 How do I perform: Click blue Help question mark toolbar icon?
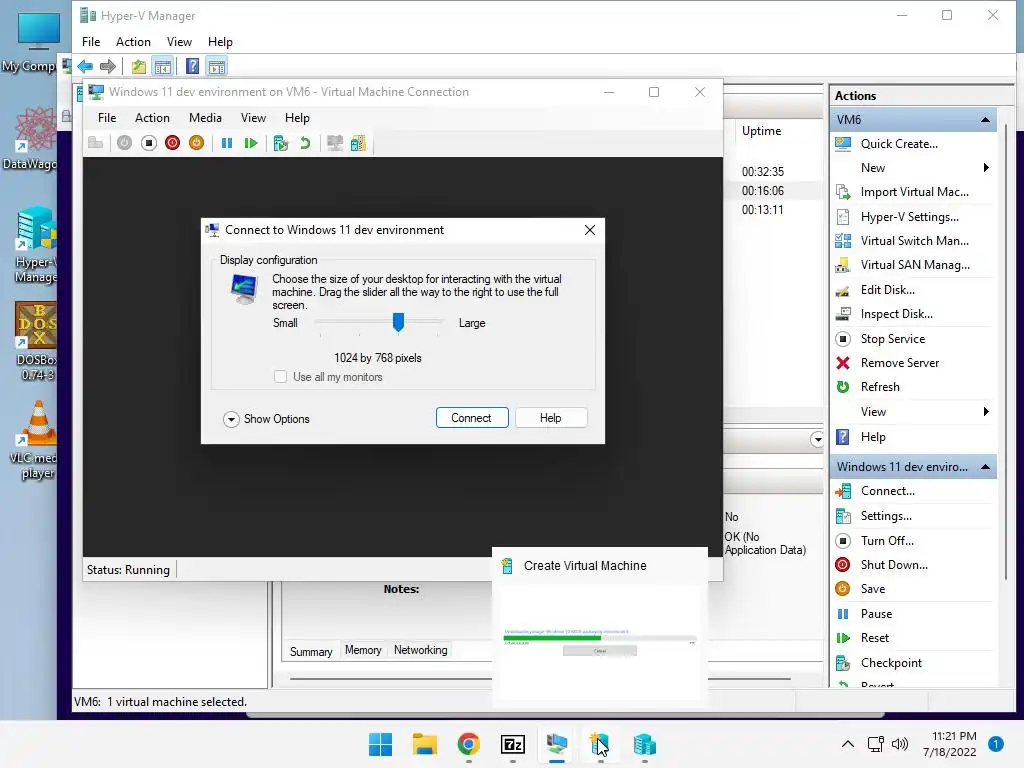[x=192, y=66]
